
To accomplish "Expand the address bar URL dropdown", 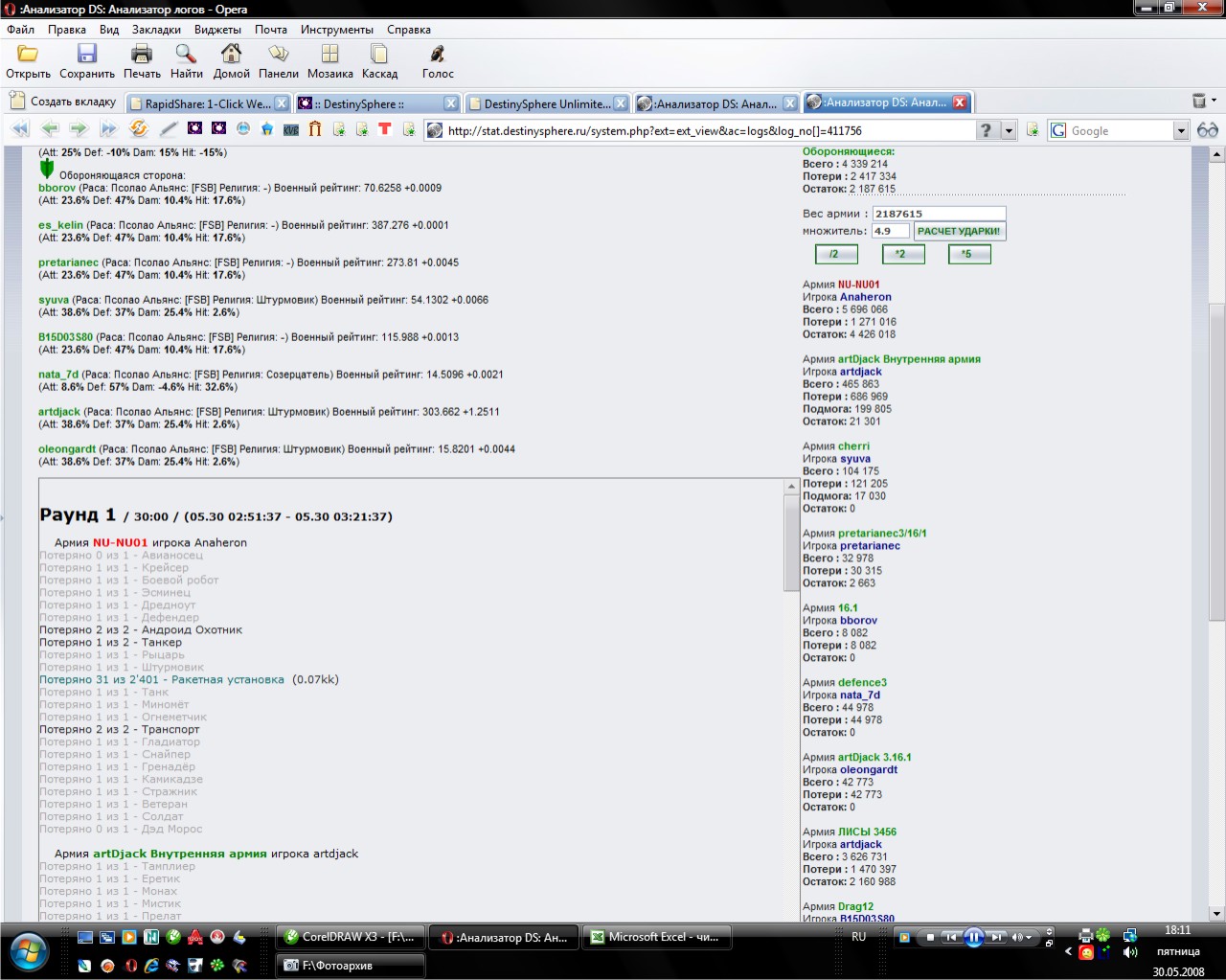I will pos(1009,130).
